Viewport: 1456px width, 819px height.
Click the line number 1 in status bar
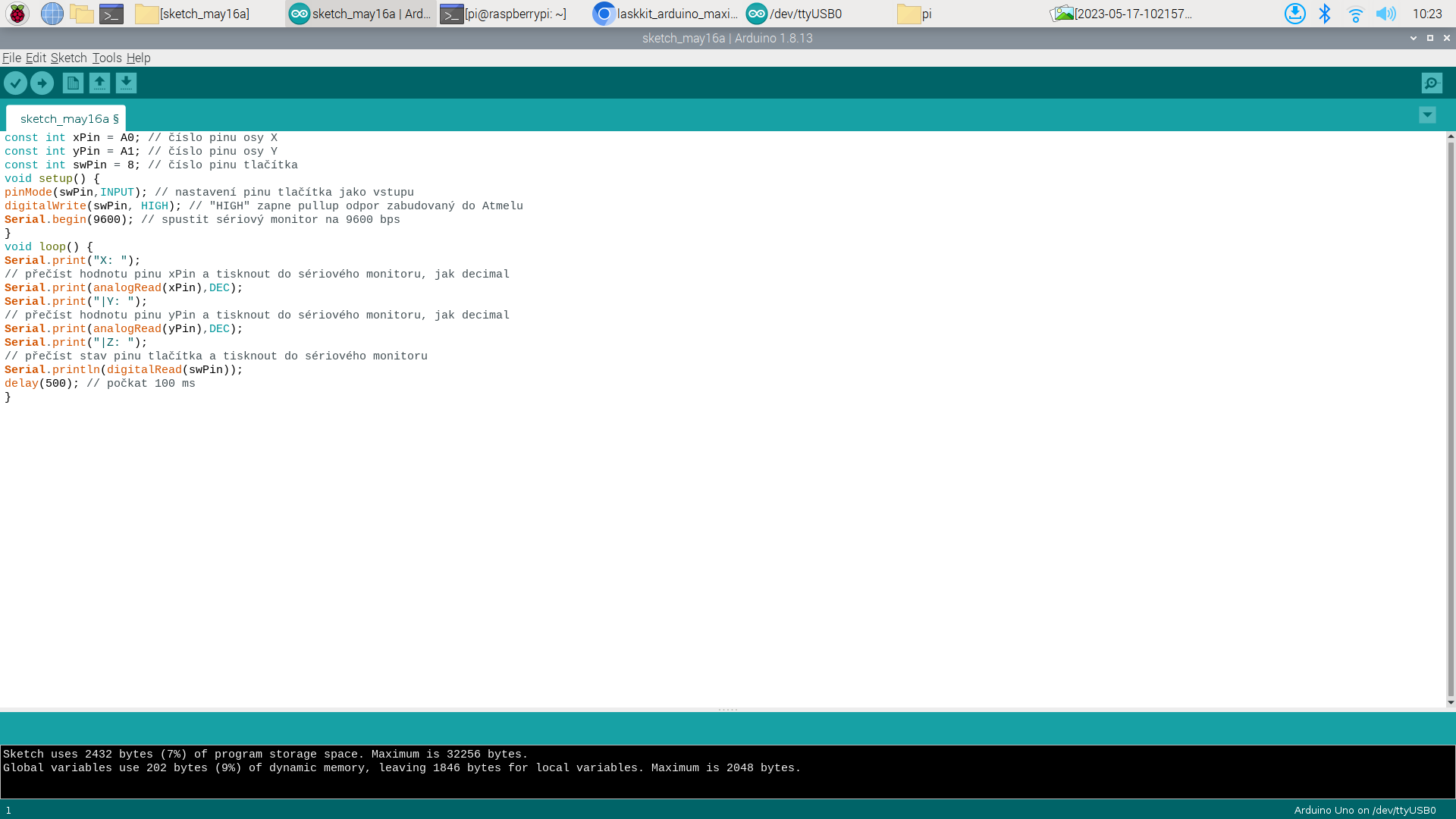pos(8,810)
